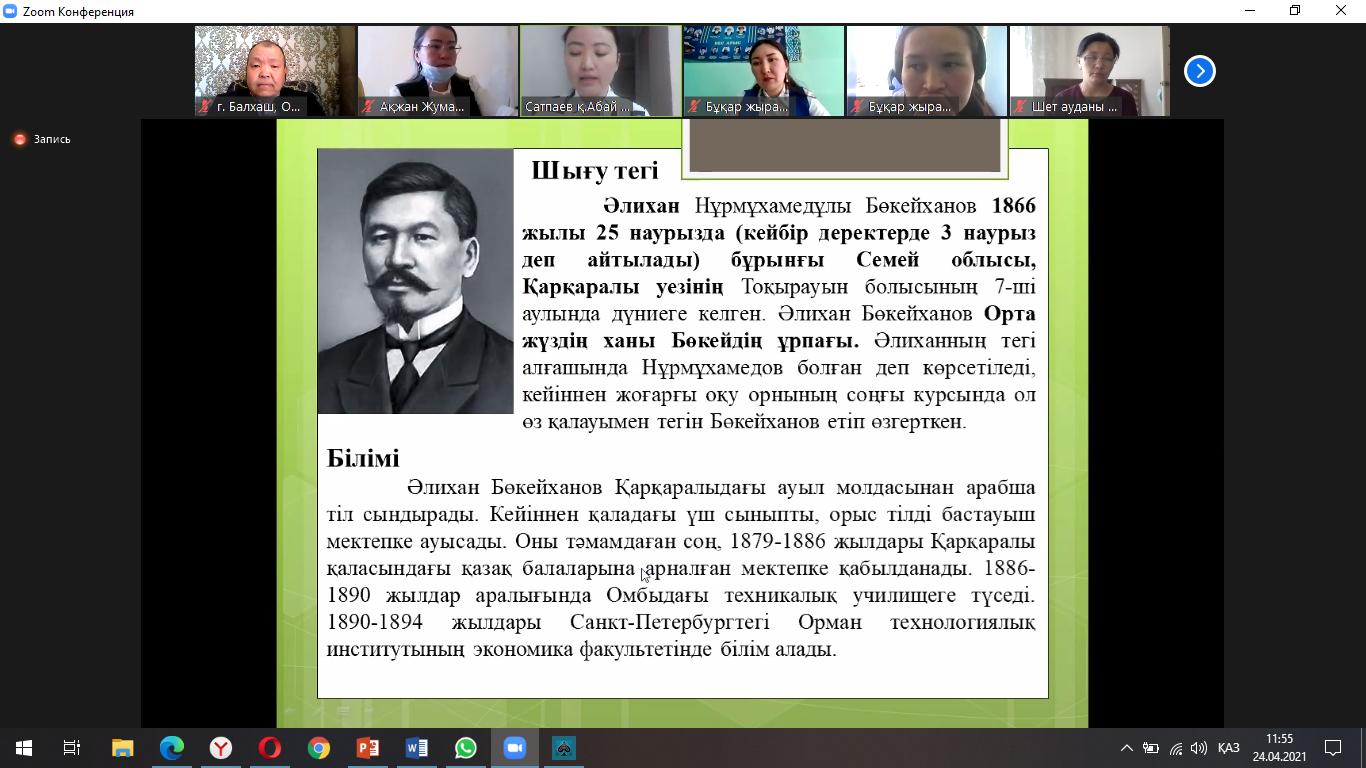
Task: Select the 'г. Балхаш' participant video thumbnail
Action: [275, 71]
